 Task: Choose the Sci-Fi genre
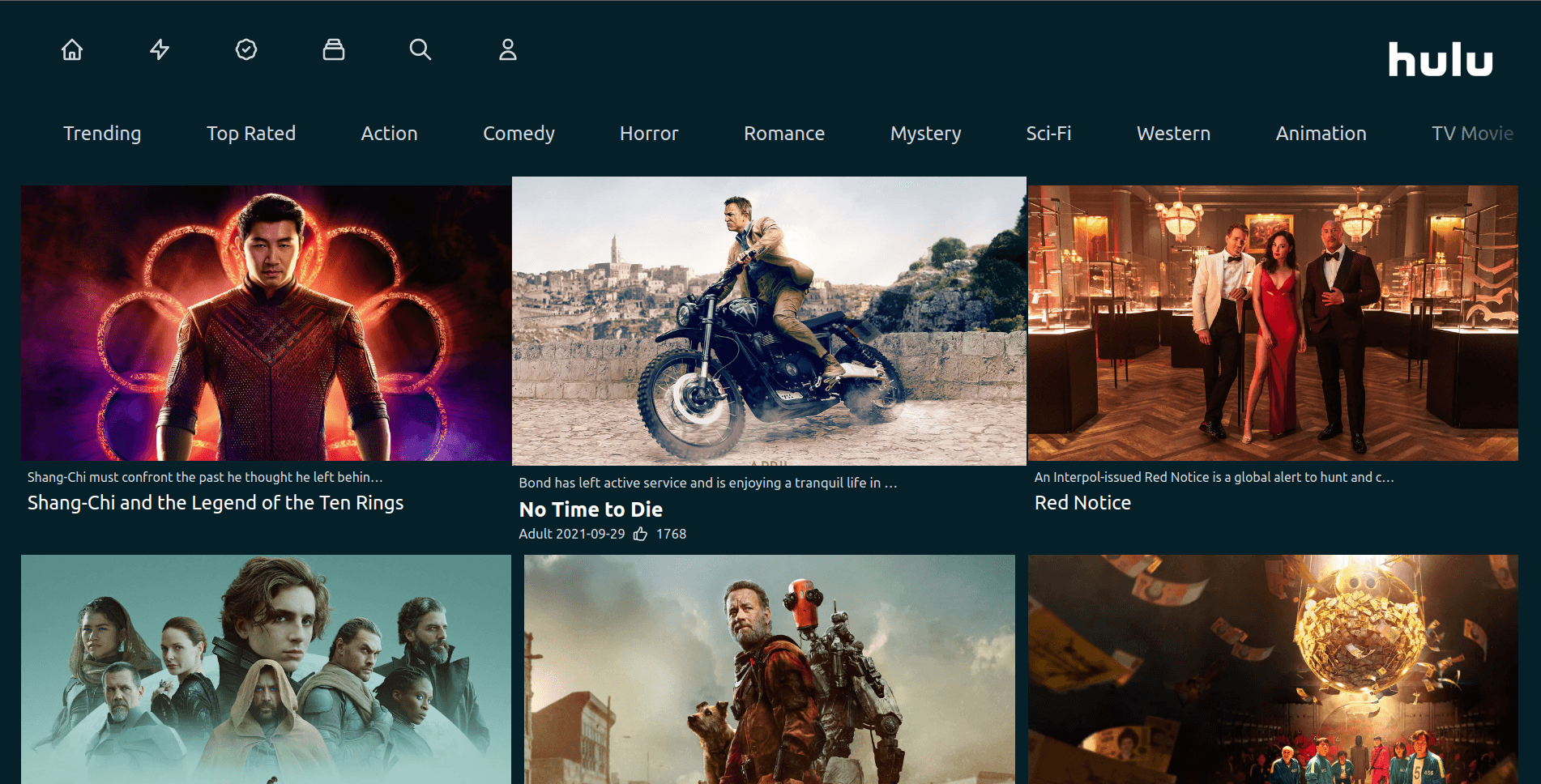pos(1048,134)
